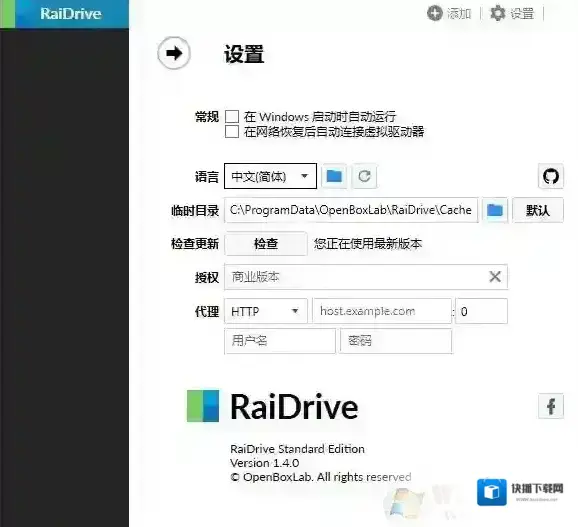This screenshot has width=578, height=527.
Task: Click the 检查 update button
Action: pyautogui.click(x=266, y=244)
